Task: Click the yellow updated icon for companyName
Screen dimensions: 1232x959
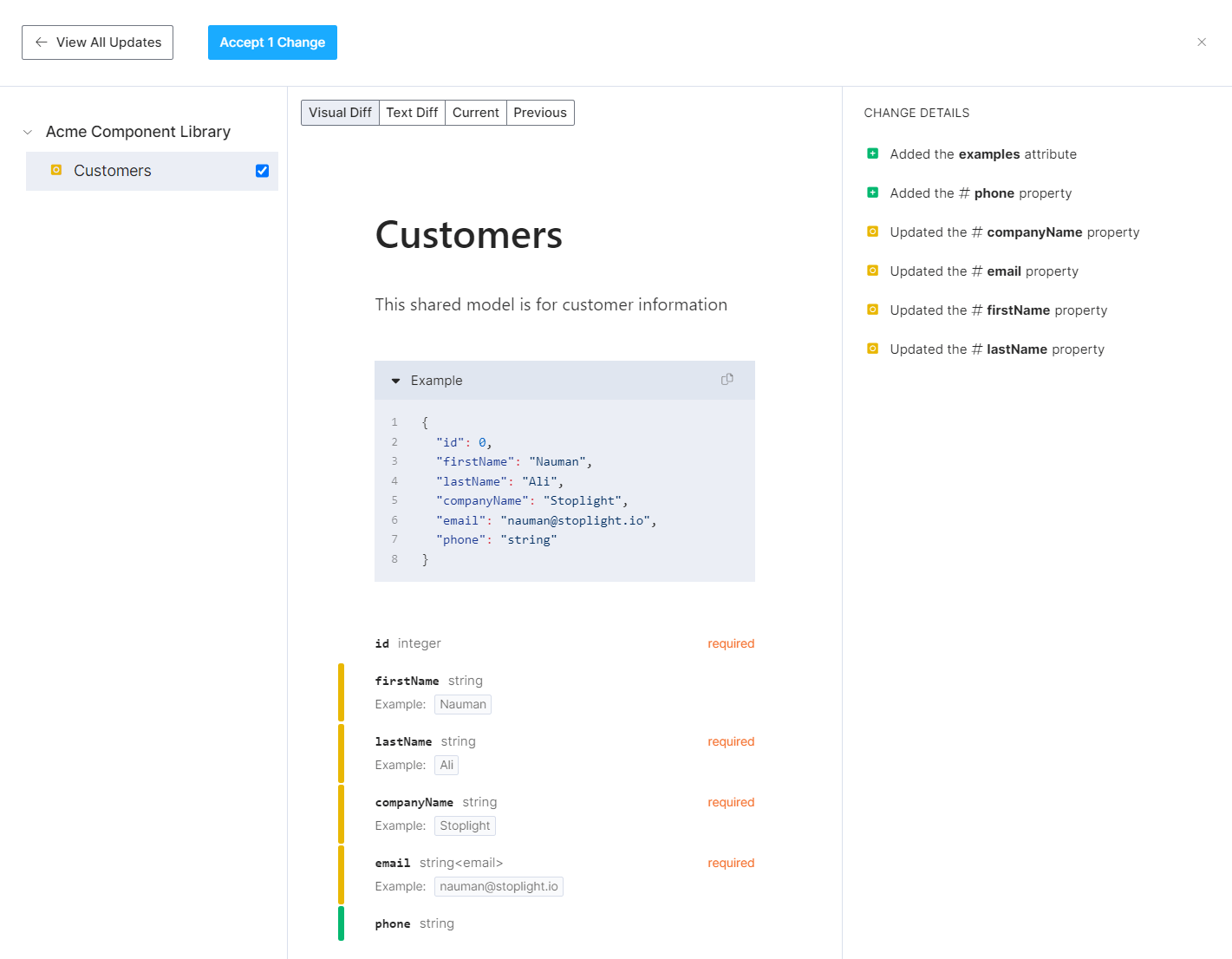Action: (873, 232)
